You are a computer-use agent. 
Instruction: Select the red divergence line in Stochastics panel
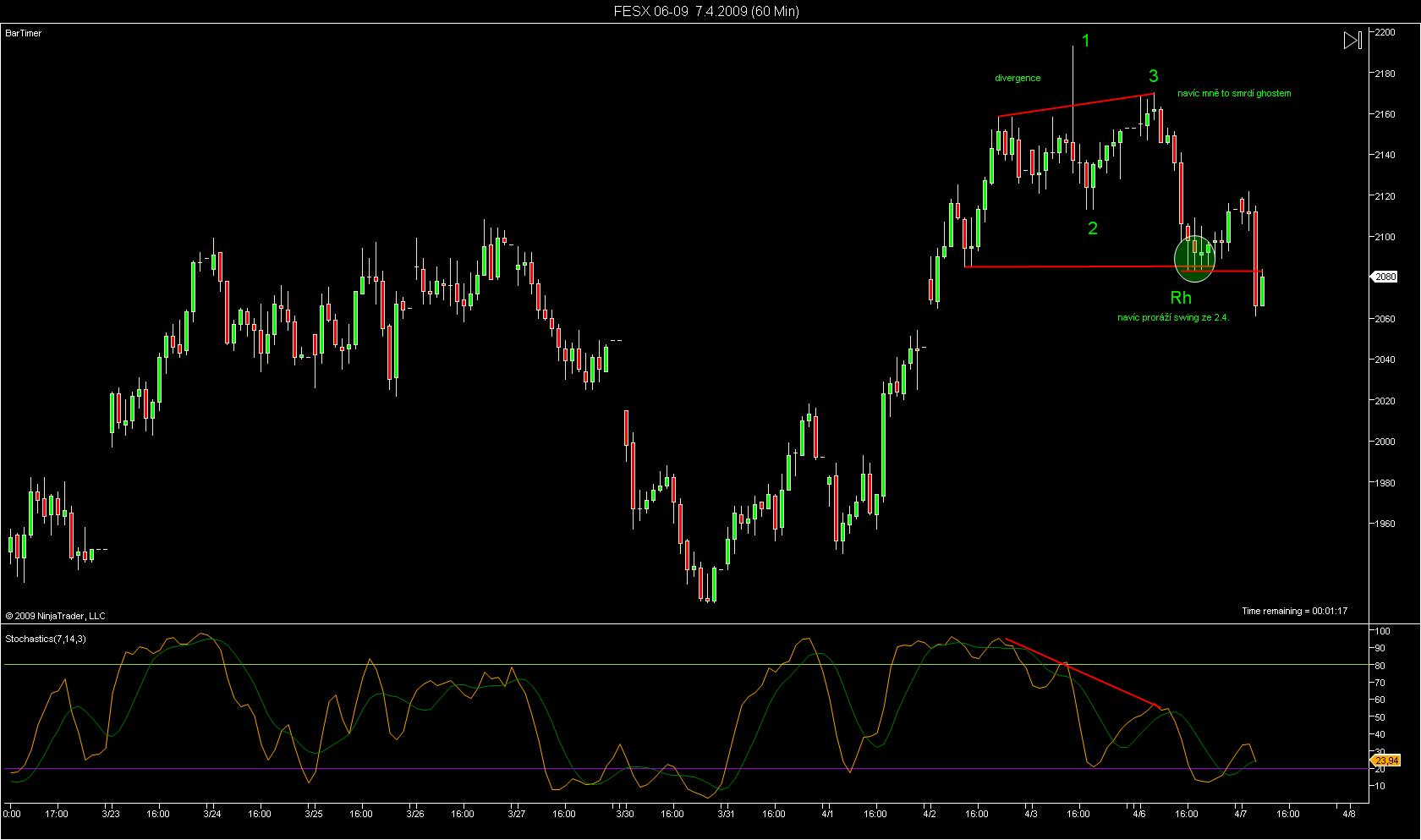[1082, 673]
